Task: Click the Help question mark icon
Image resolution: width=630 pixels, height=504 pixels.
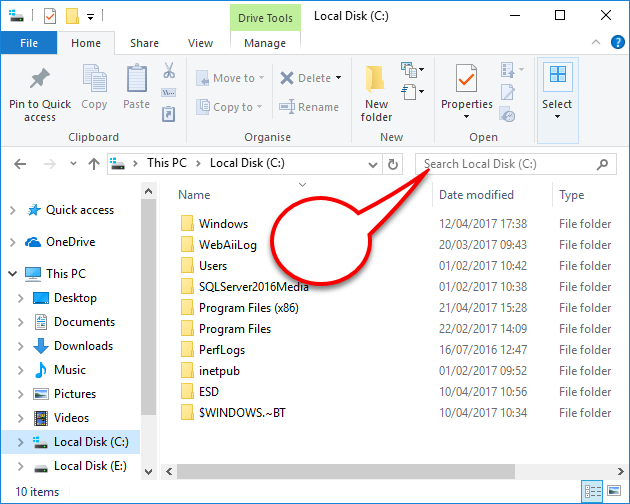Action: coord(618,42)
